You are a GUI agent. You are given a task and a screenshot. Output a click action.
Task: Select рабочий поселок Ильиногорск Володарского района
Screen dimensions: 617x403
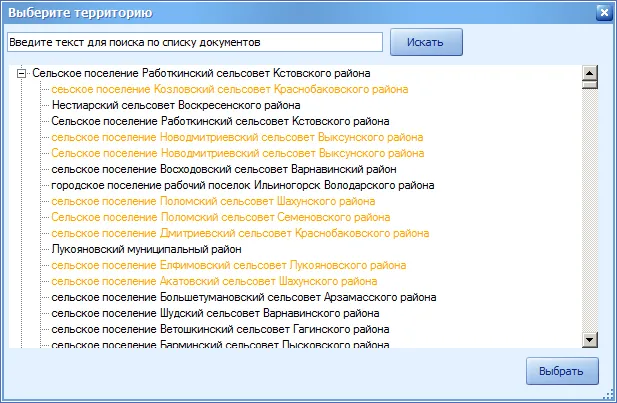[x=242, y=185]
